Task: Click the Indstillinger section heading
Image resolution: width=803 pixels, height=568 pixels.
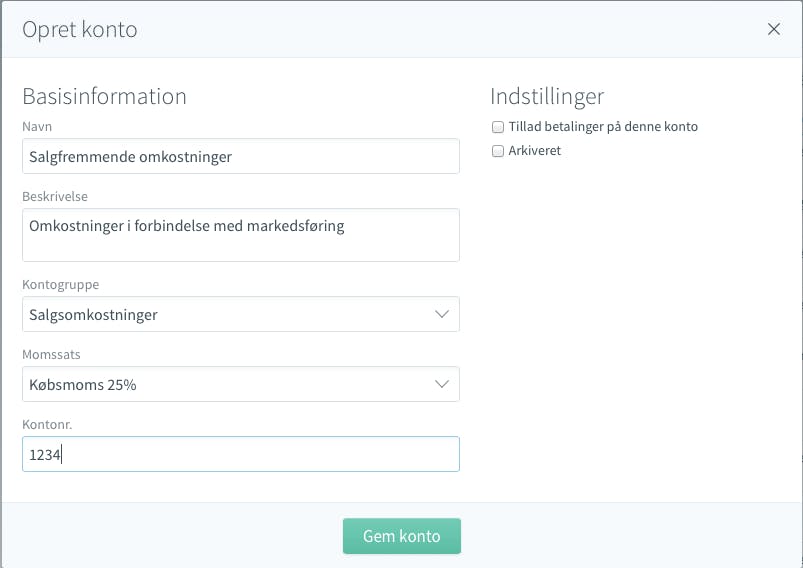Action: pyautogui.click(x=547, y=97)
